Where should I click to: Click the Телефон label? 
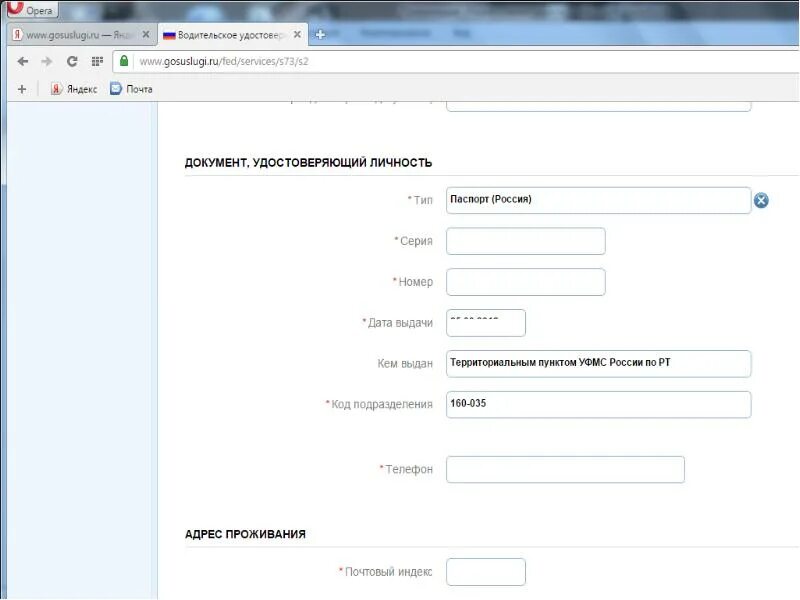tap(409, 469)
